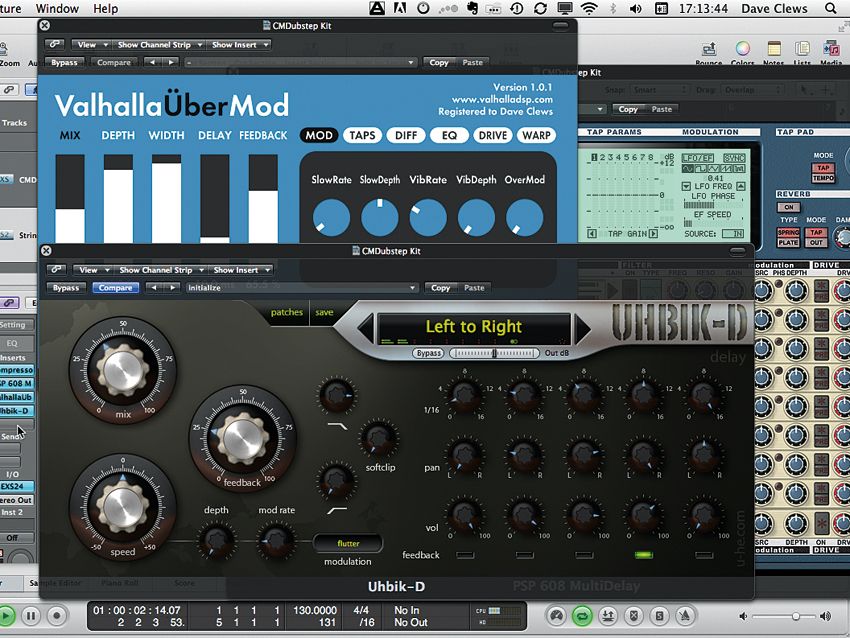850x638 pixels.
Task: Click the Spotlight search icon
Action: coord(830,8)
